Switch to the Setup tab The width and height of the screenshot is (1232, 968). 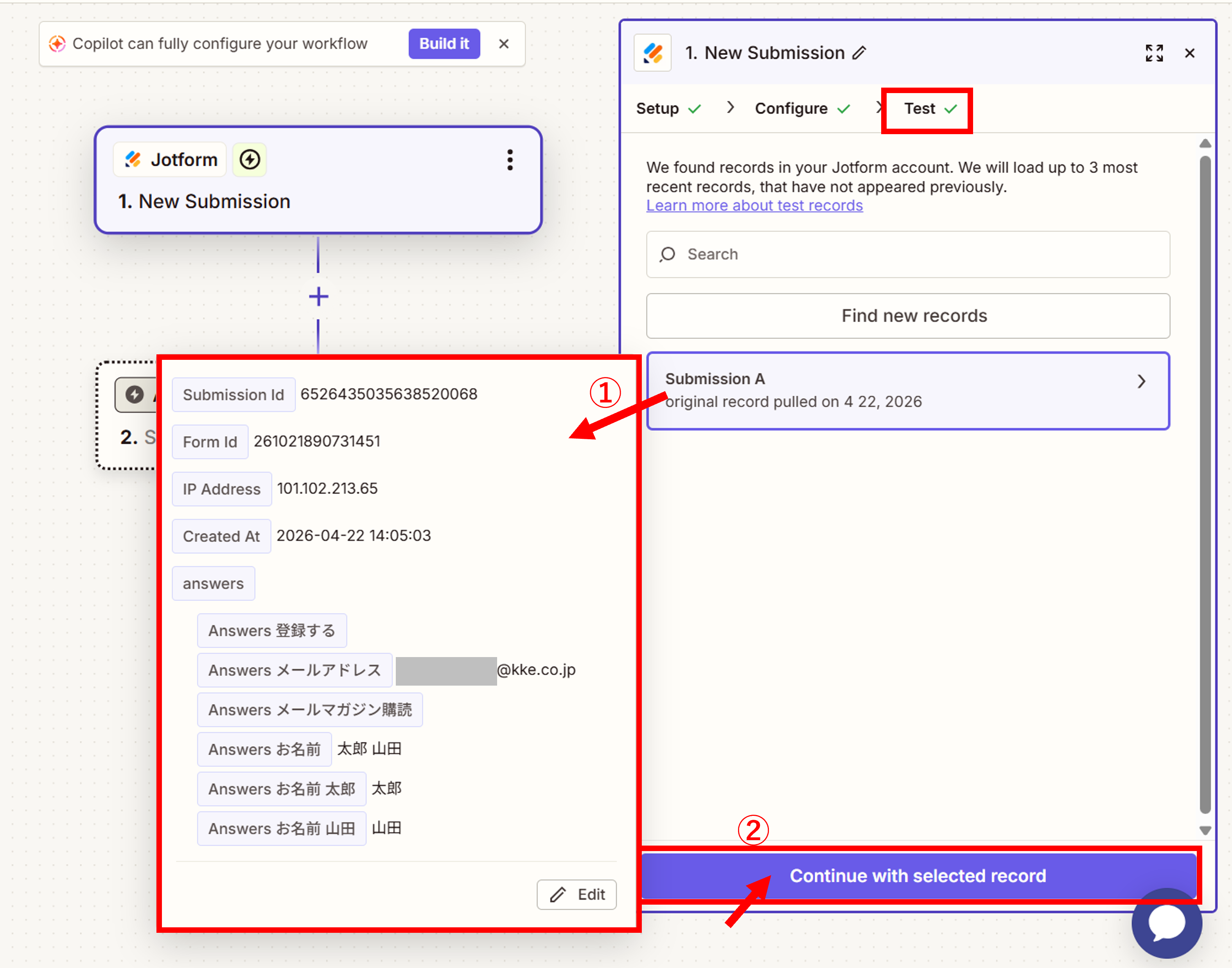(657, 108)
